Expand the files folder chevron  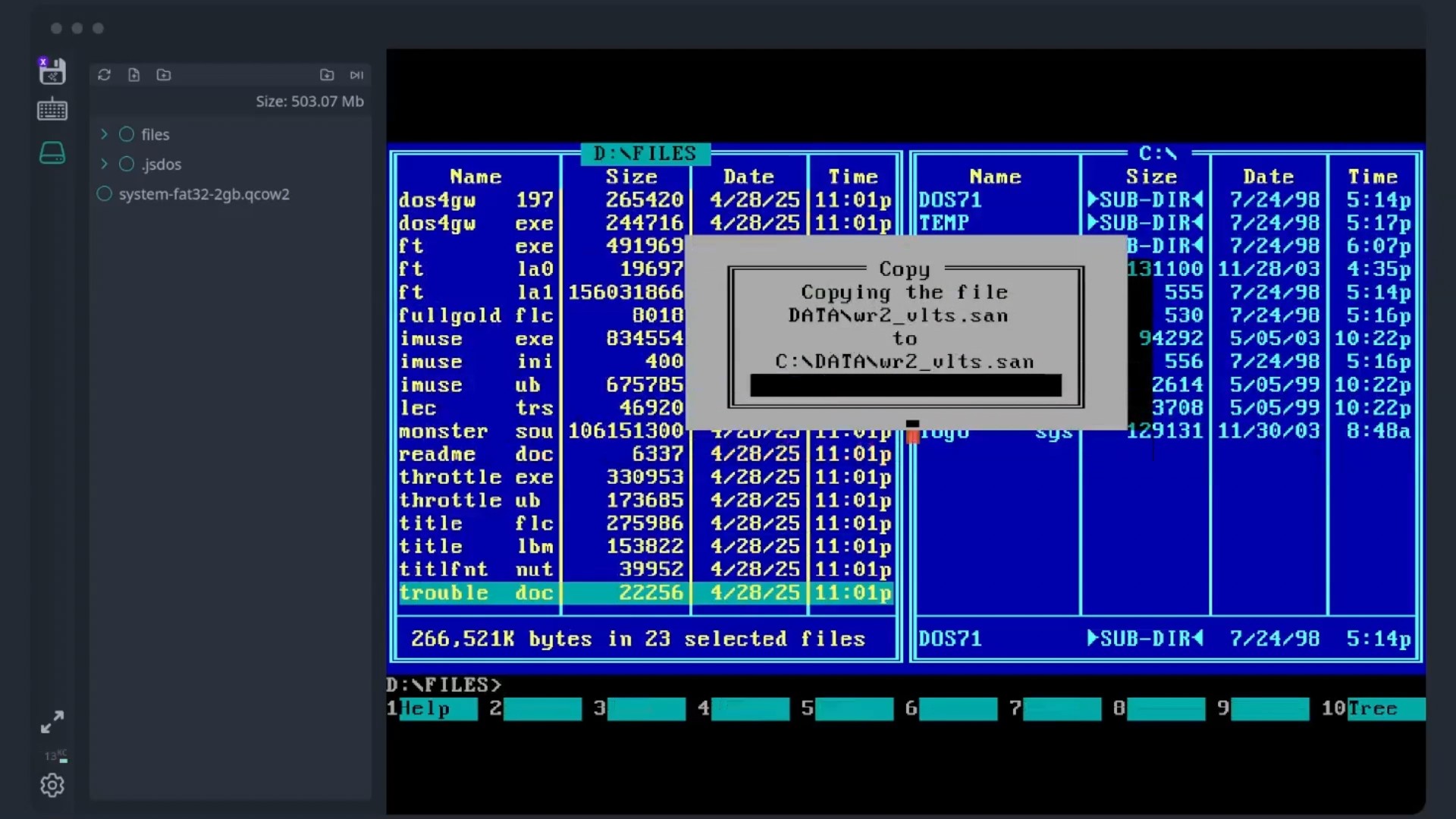coord(104,134)
